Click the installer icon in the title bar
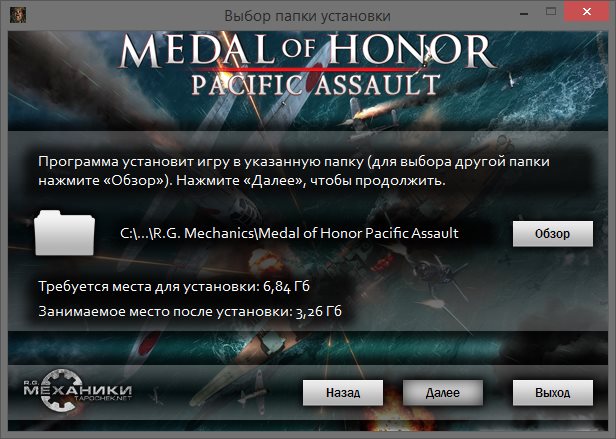This screenshot has height=439, width=616. [17, 15]
